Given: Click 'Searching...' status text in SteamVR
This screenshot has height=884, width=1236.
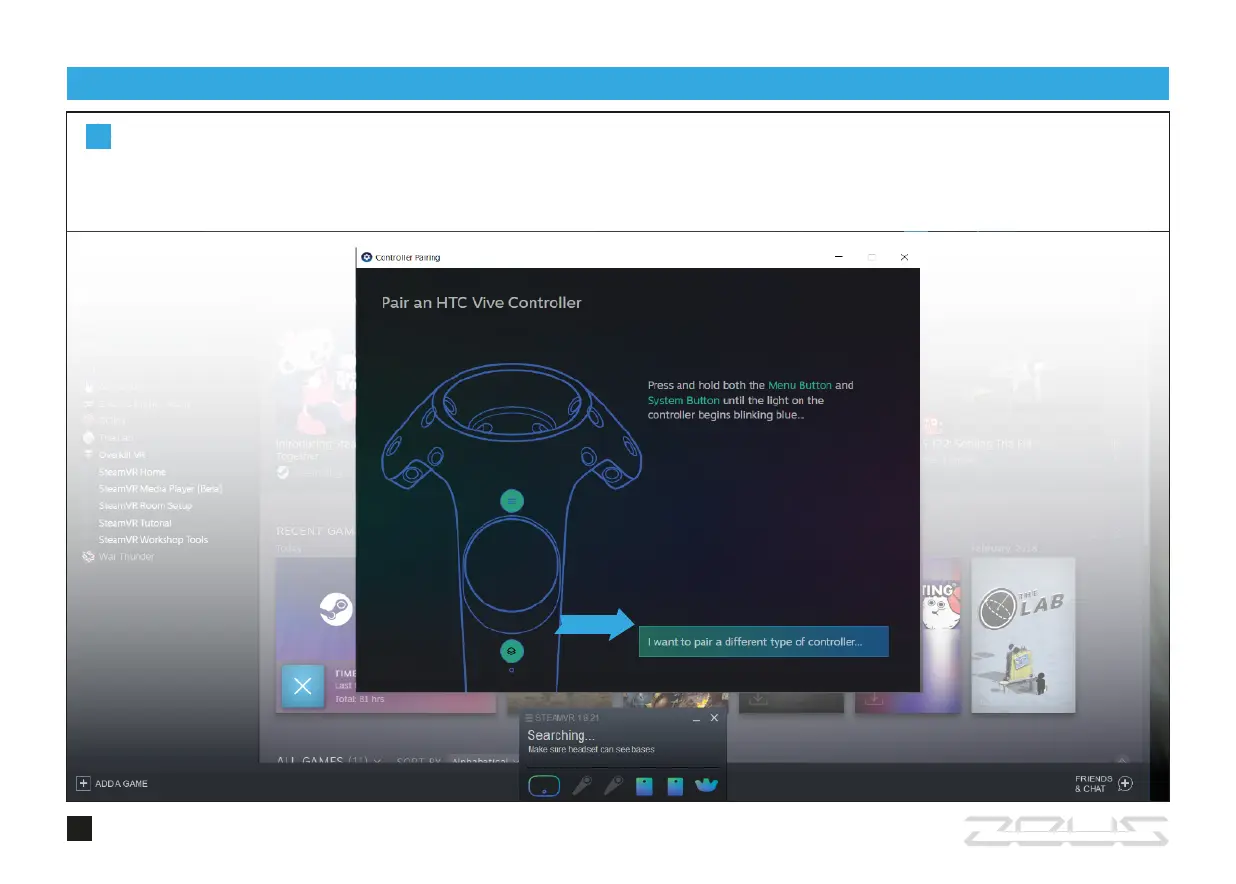Looking at the screenshot, I should 561,736.
